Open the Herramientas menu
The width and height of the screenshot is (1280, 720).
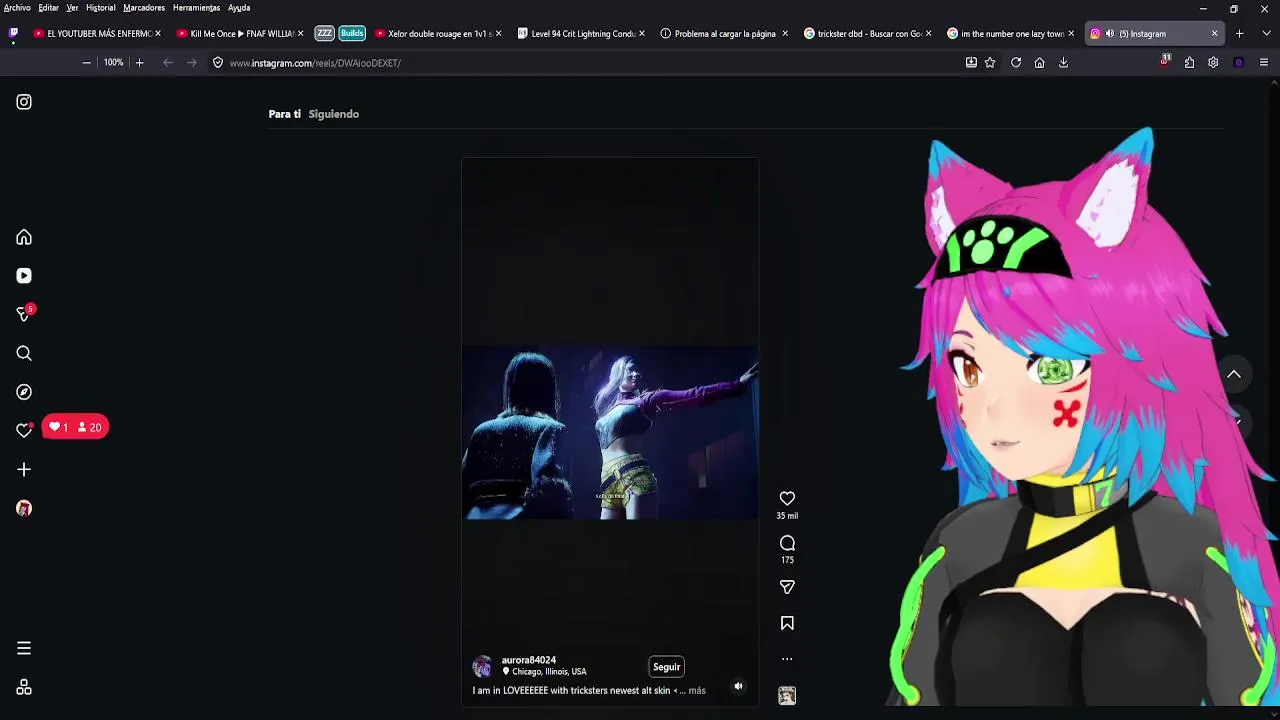click(196, 8)
